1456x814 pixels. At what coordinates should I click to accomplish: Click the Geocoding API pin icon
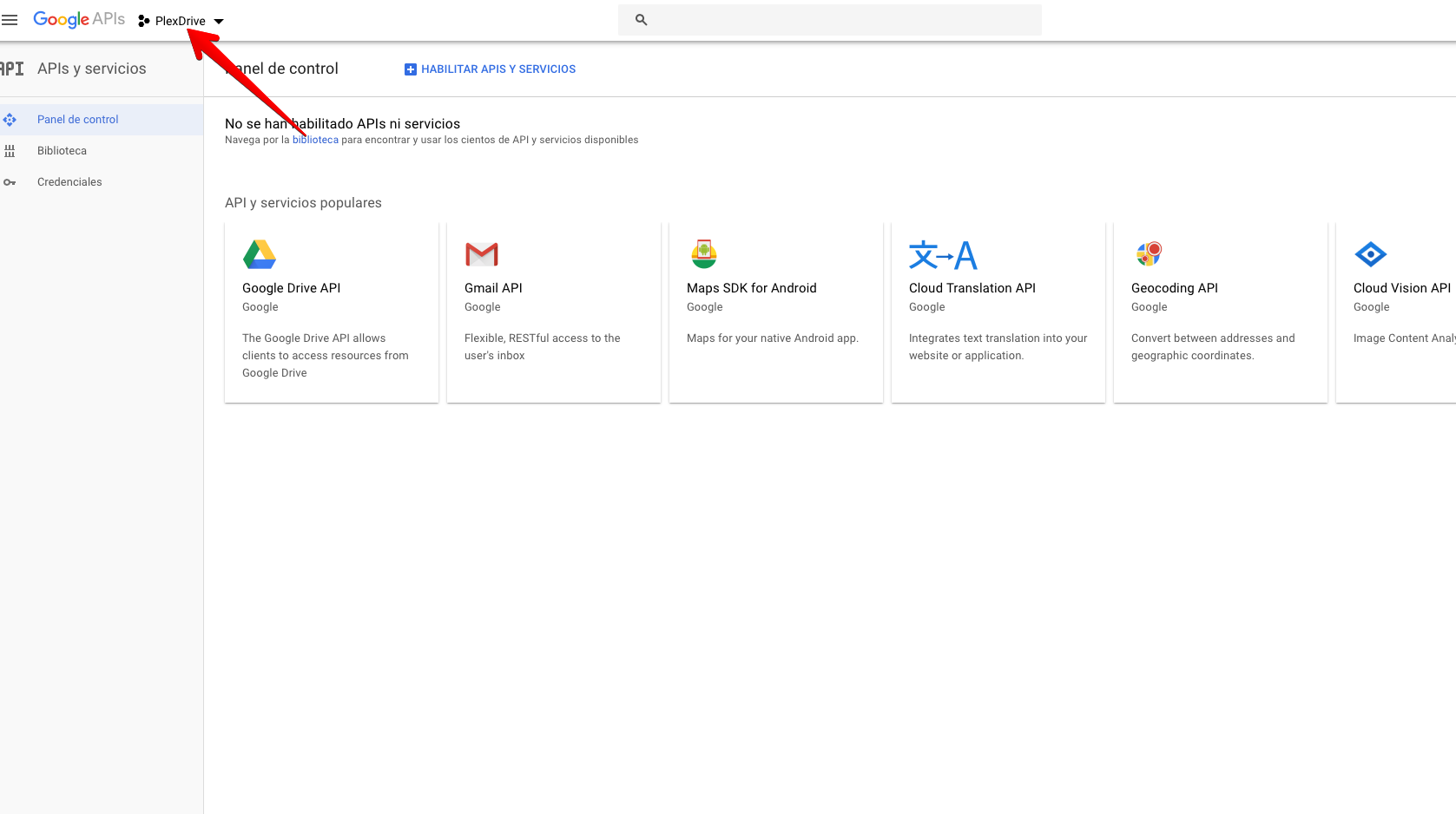(x=1149, y=254)
